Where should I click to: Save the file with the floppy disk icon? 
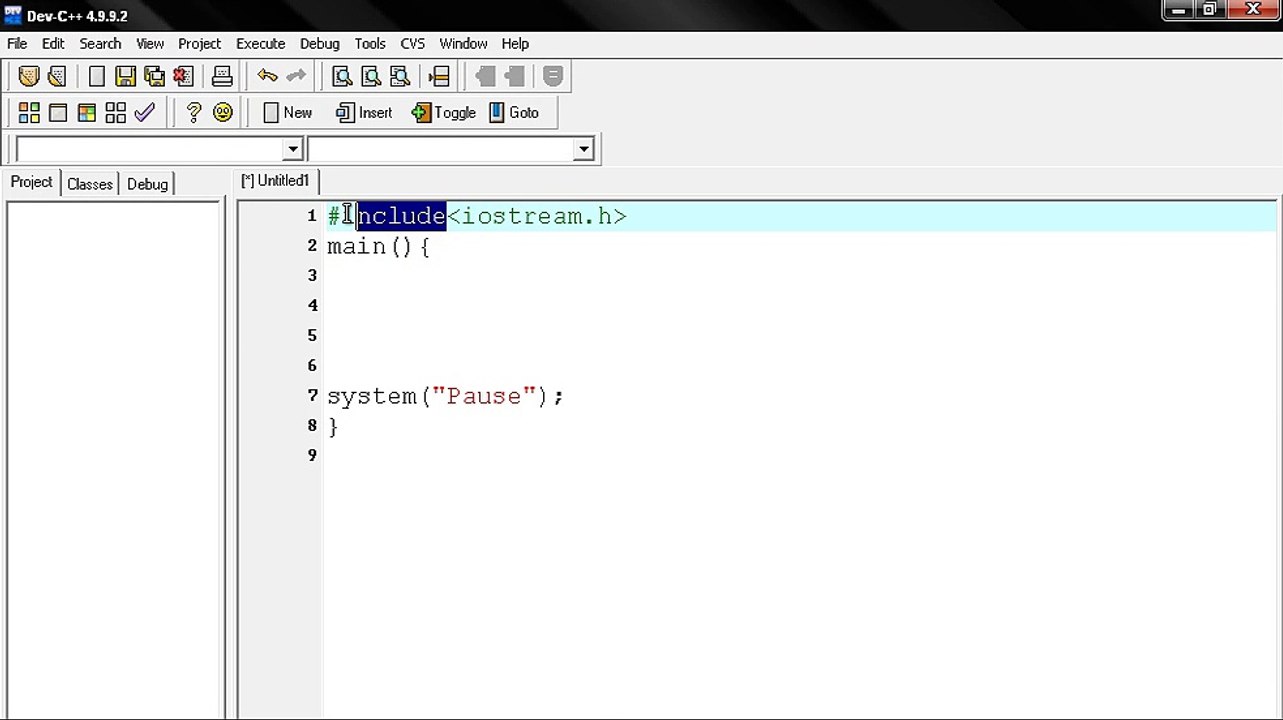125,76
